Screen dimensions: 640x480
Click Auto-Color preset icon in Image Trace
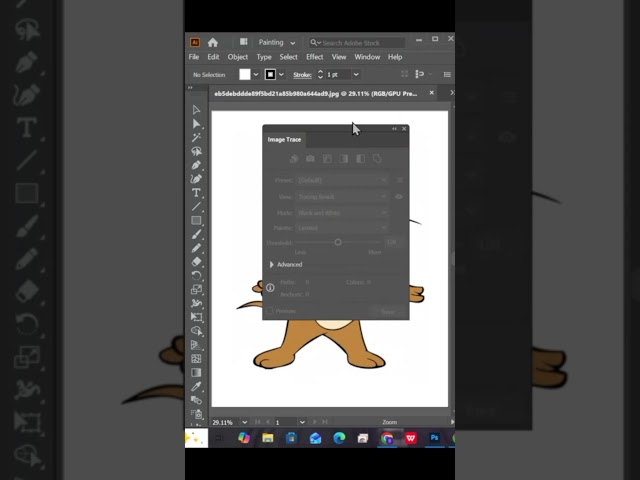pyautogui.click(x=294, y=159)
